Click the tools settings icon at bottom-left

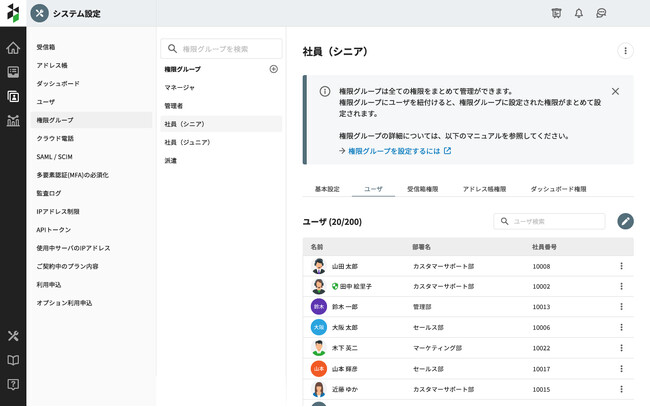click(13, 336)
